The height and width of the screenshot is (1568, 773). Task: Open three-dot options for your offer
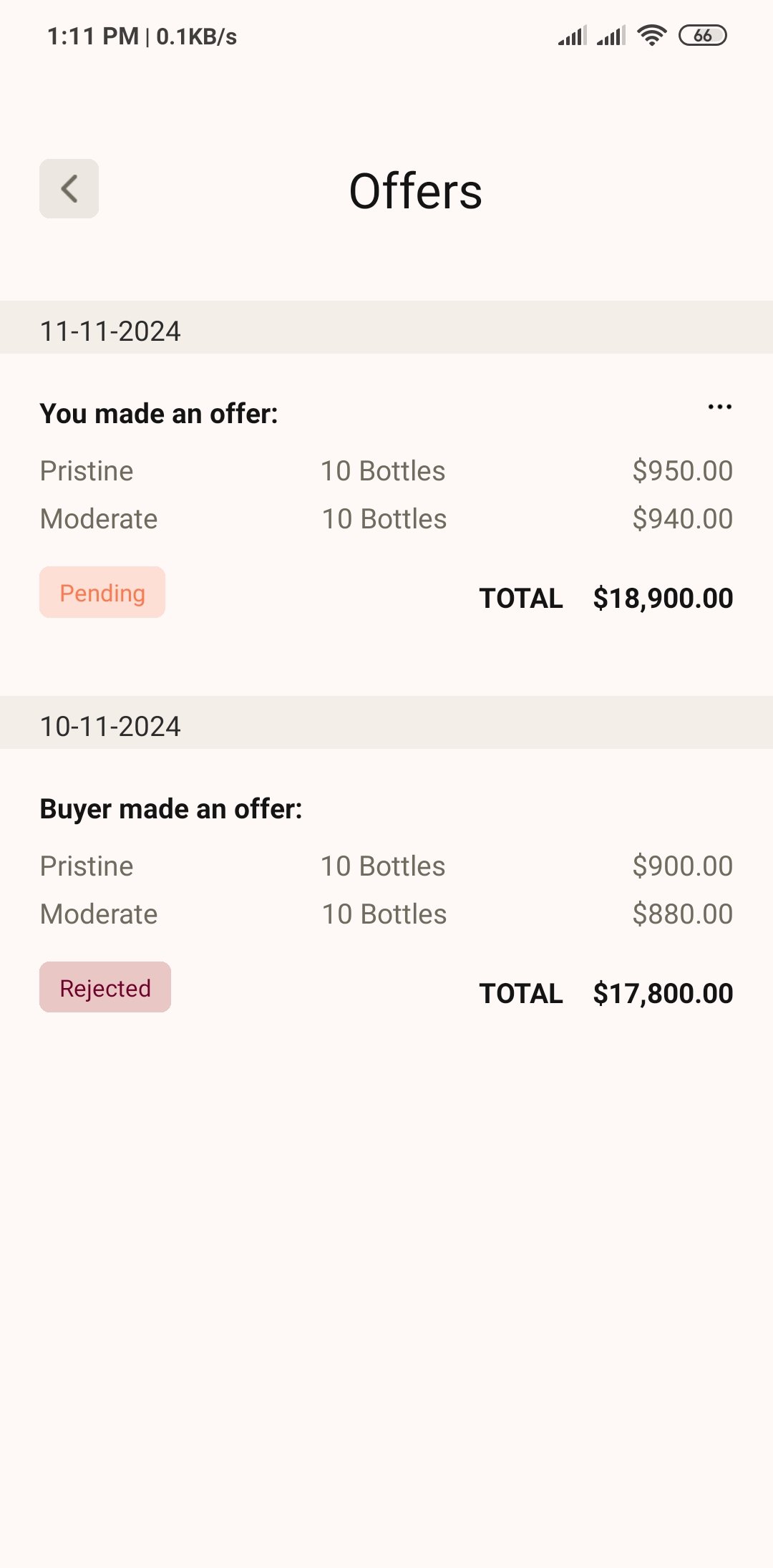coord(719,407)
